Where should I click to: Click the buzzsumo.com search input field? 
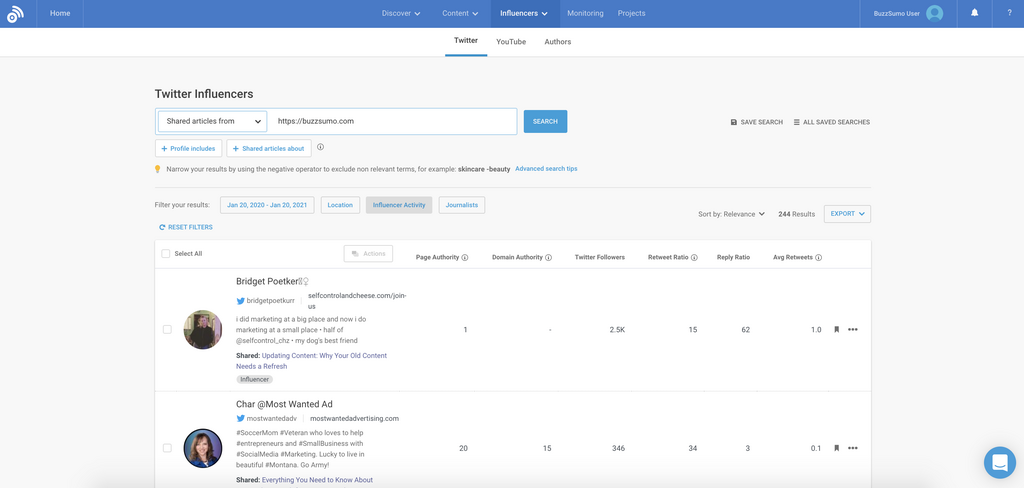coord(392,121)
